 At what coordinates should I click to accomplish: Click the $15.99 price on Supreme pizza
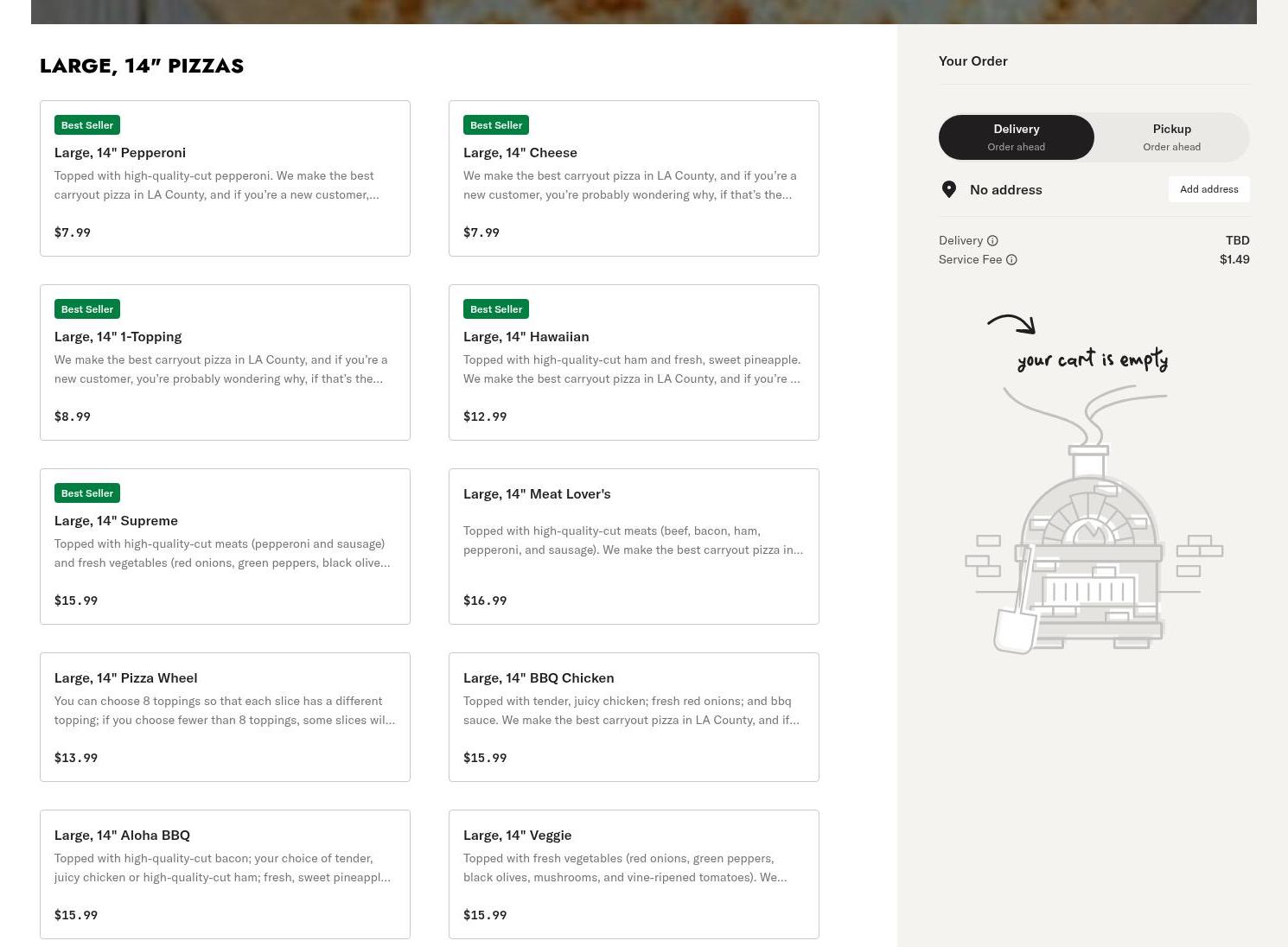tap(76, 601)
